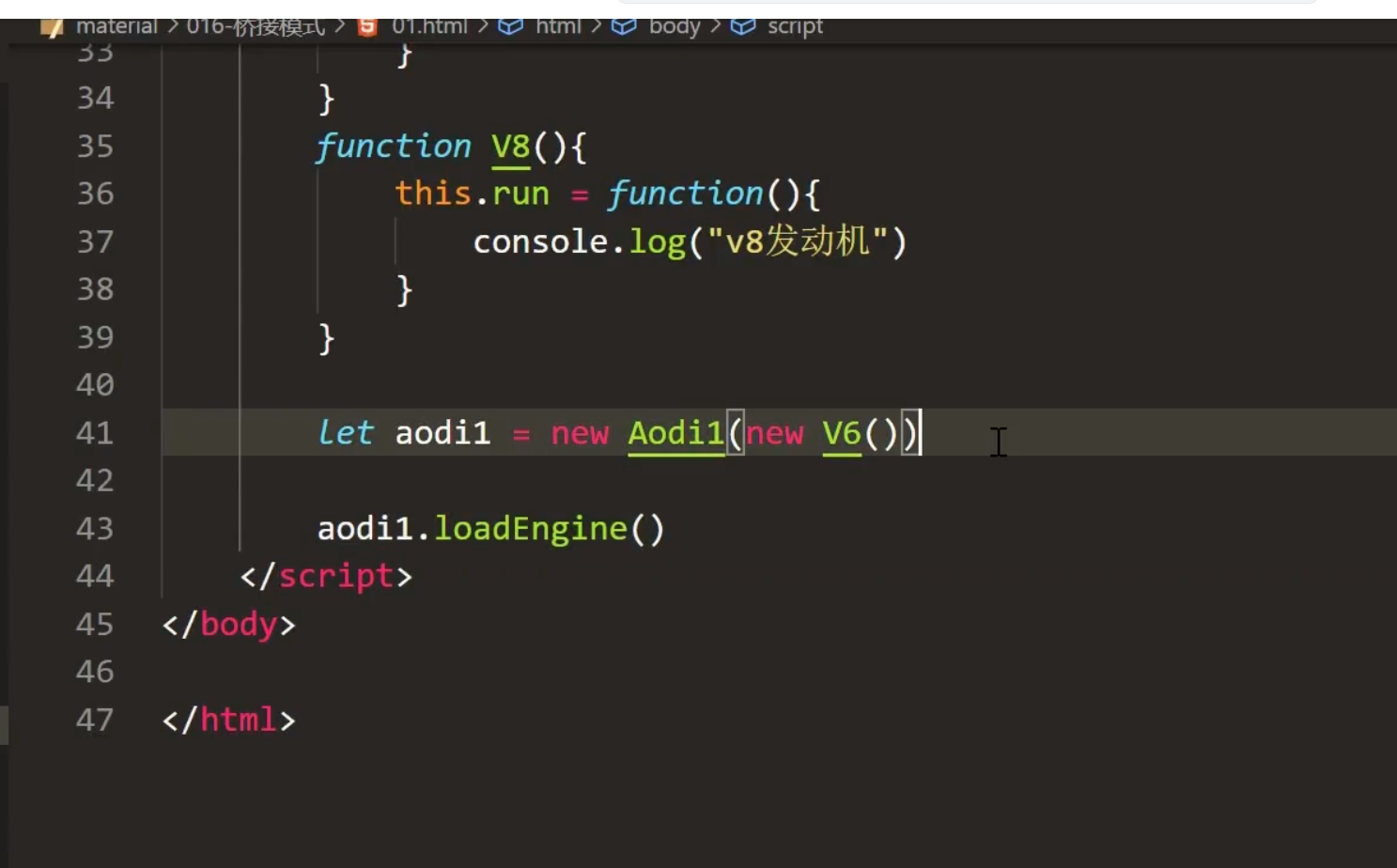Click the 01.html file breadcrumb
The width and height of the screenshot is (1397, 868).
coord(429,26)
